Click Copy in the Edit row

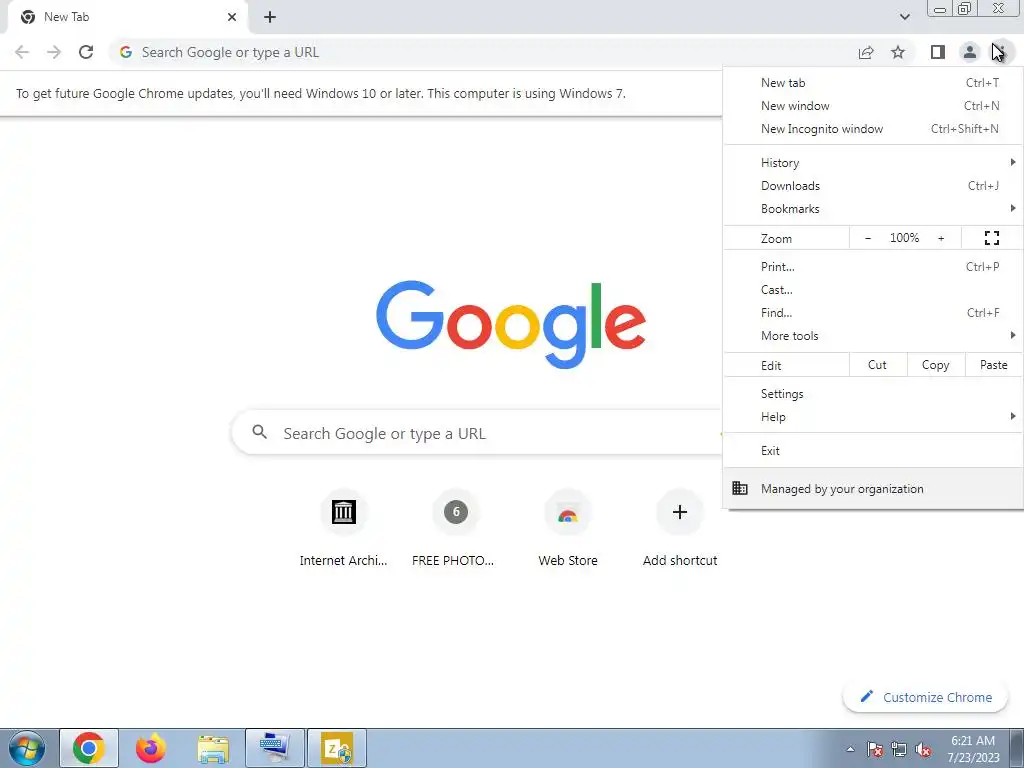(x=935, y=365)
